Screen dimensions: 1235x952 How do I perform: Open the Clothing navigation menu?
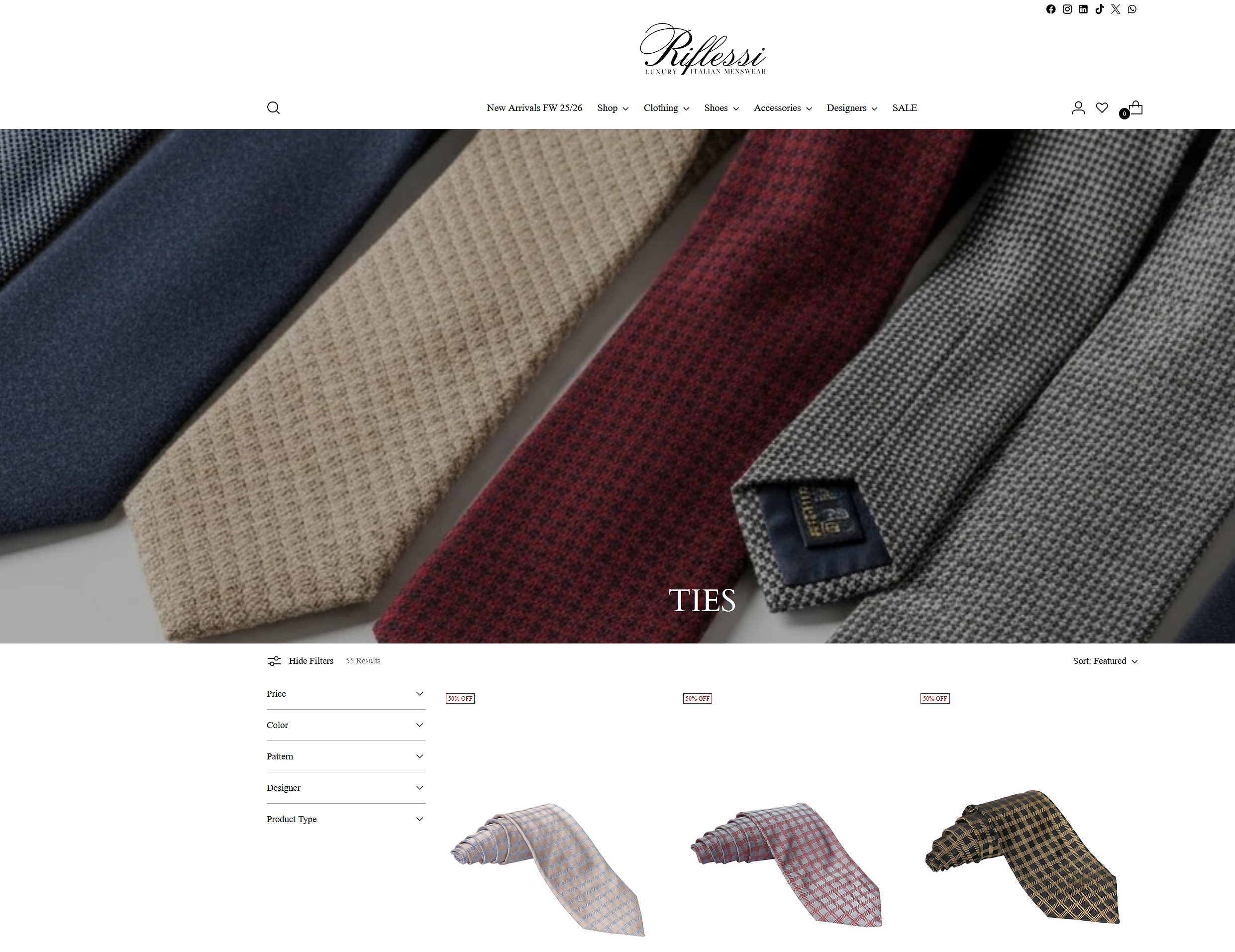click(666, 107)
